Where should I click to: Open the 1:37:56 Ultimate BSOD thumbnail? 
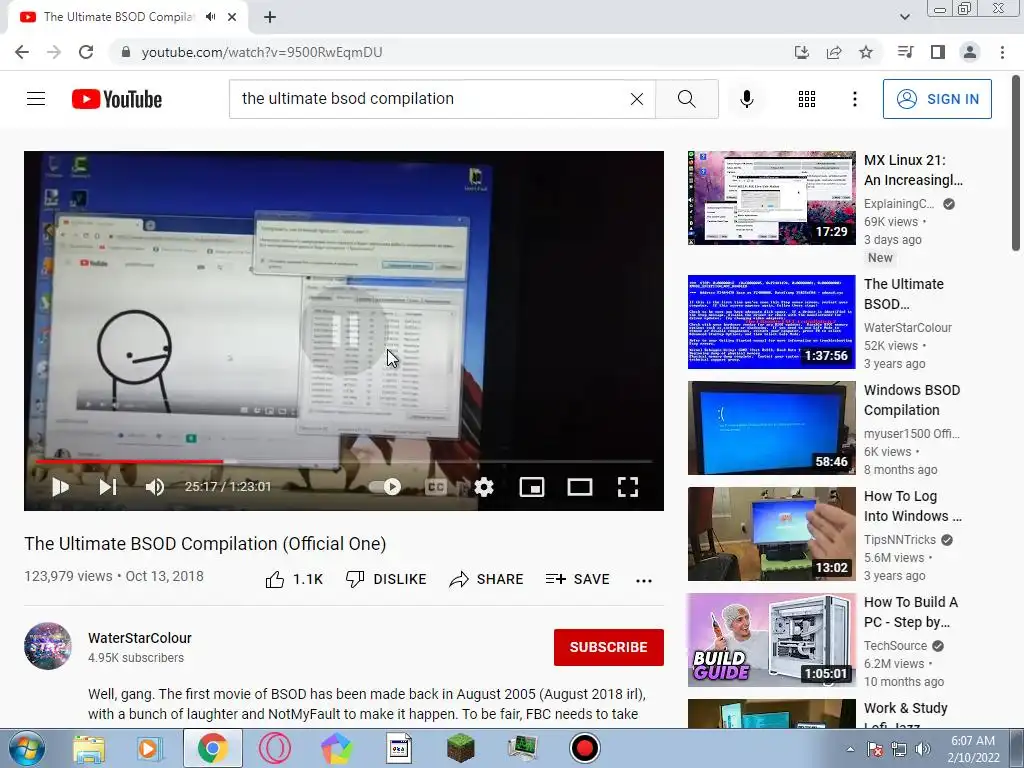pyautogui.click(x=771, y=322)
